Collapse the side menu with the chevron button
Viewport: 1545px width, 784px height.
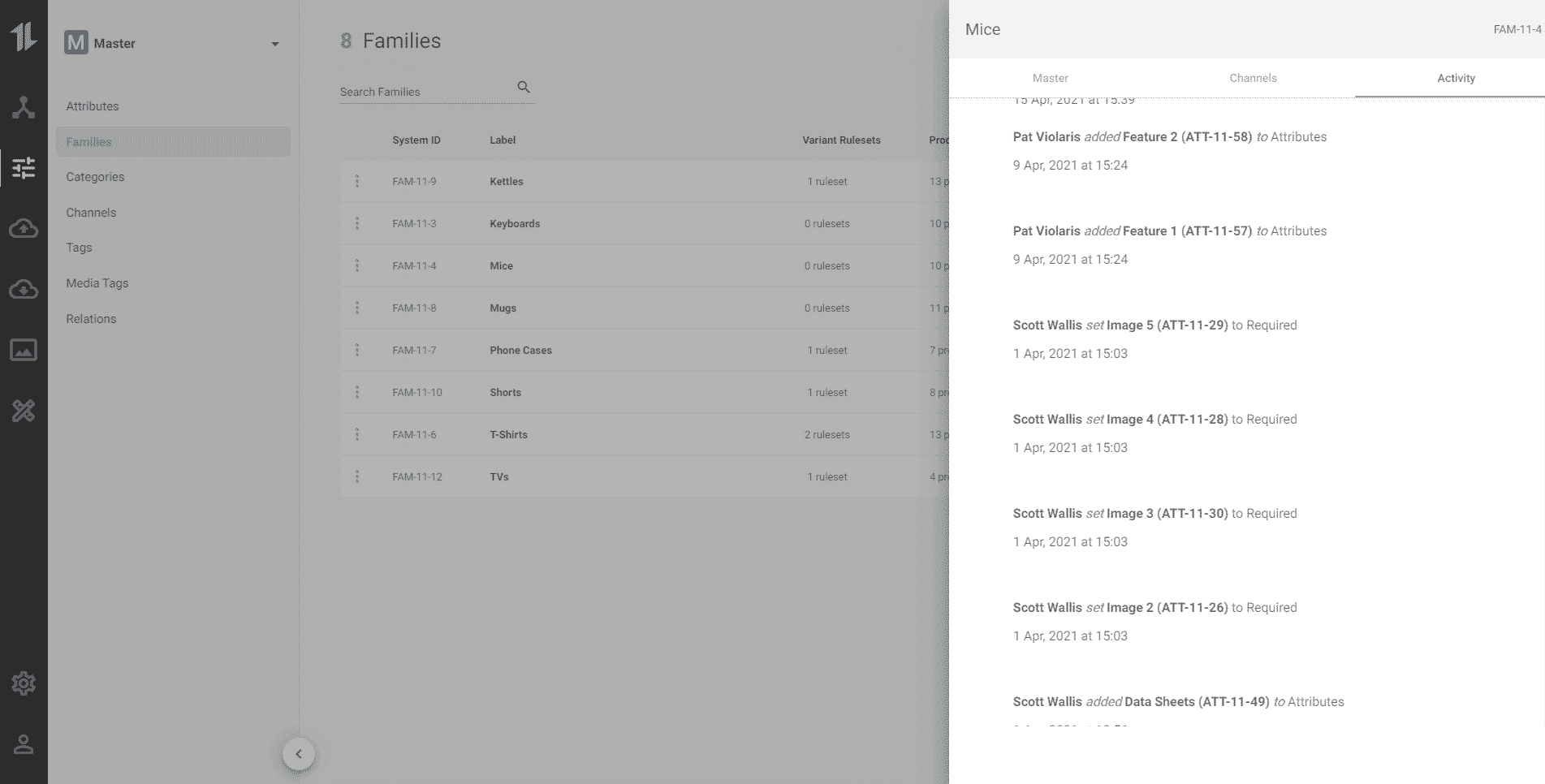click(299, 754)
